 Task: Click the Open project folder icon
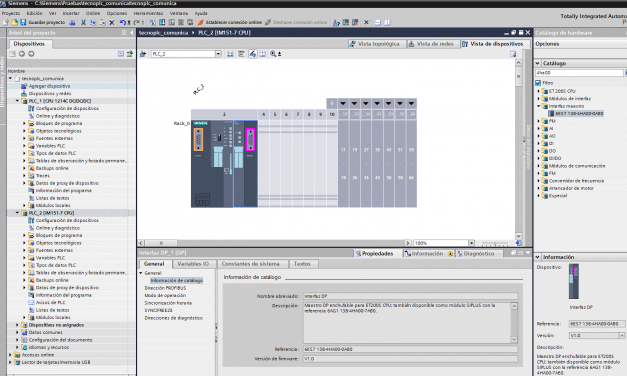point(14,22)
